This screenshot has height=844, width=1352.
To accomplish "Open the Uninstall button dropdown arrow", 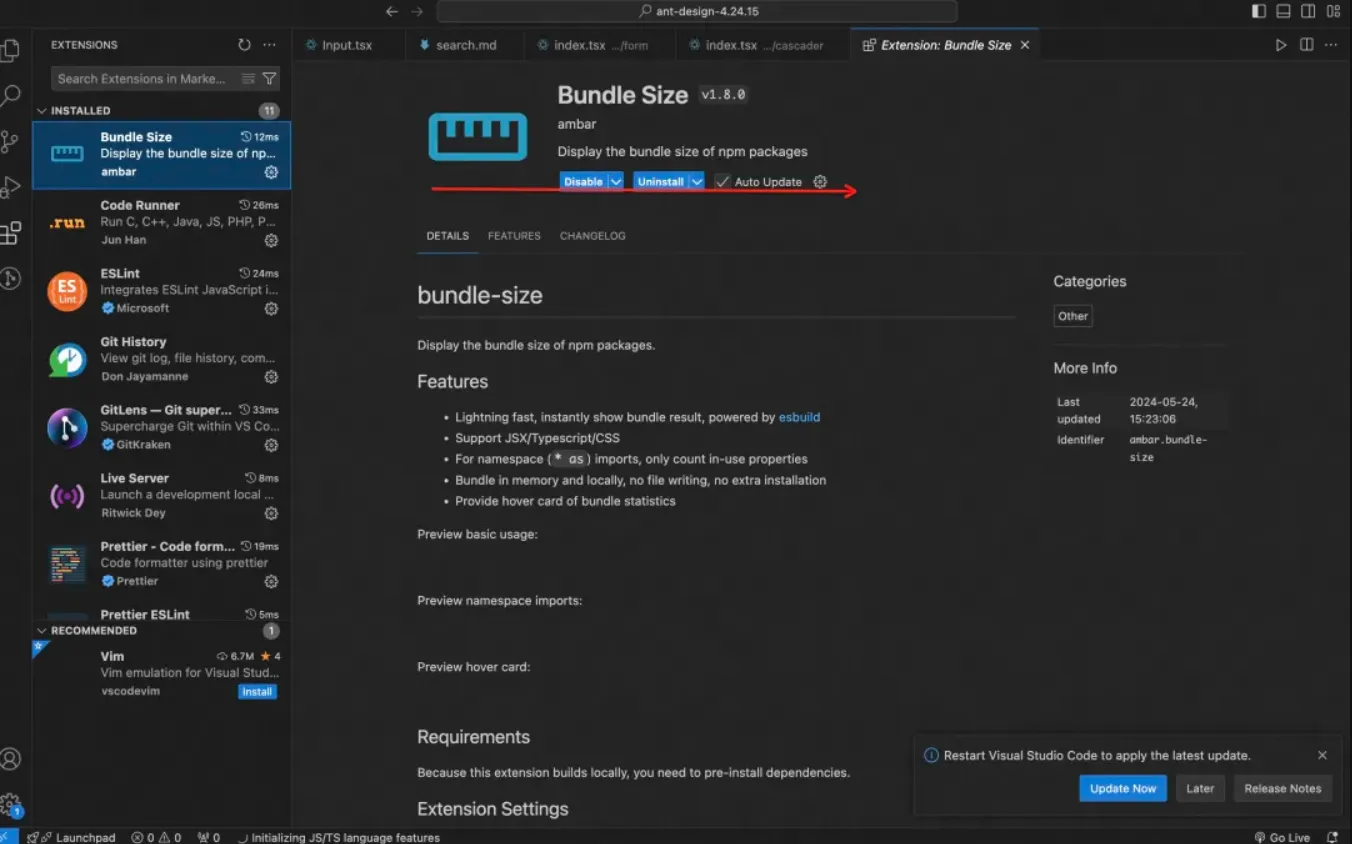I will [x=697, y=182].
